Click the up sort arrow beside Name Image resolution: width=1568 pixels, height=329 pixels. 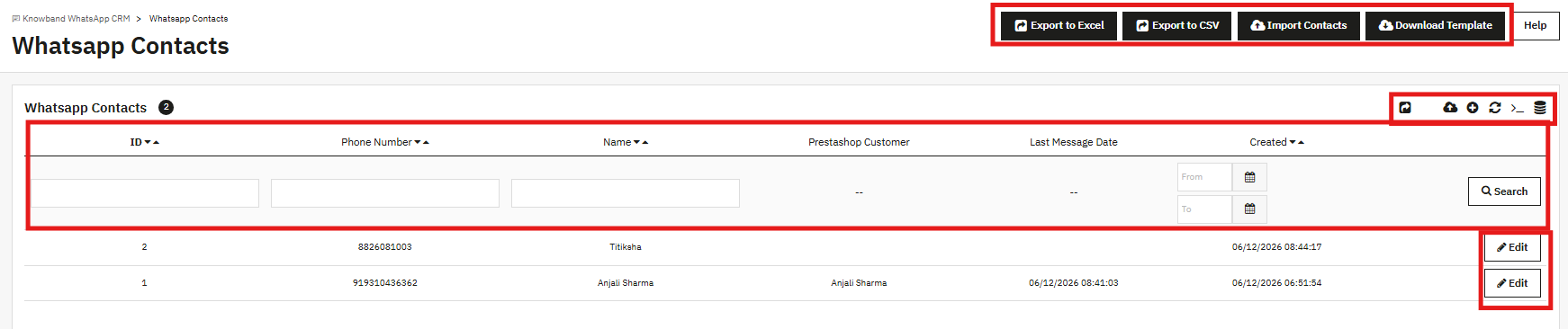pyautogui.click(x=644, y=143)
